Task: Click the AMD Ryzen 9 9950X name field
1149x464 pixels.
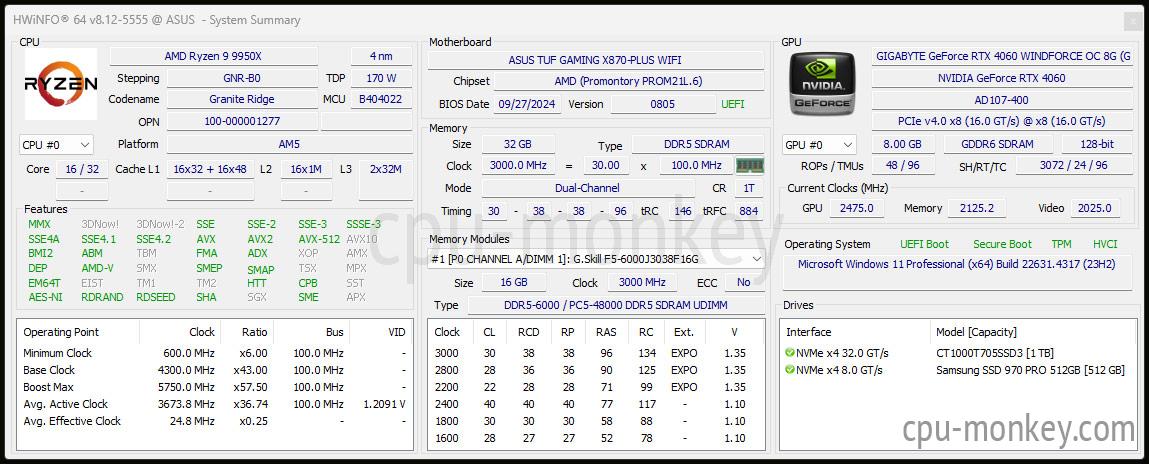Action: (x=213, y=56)
